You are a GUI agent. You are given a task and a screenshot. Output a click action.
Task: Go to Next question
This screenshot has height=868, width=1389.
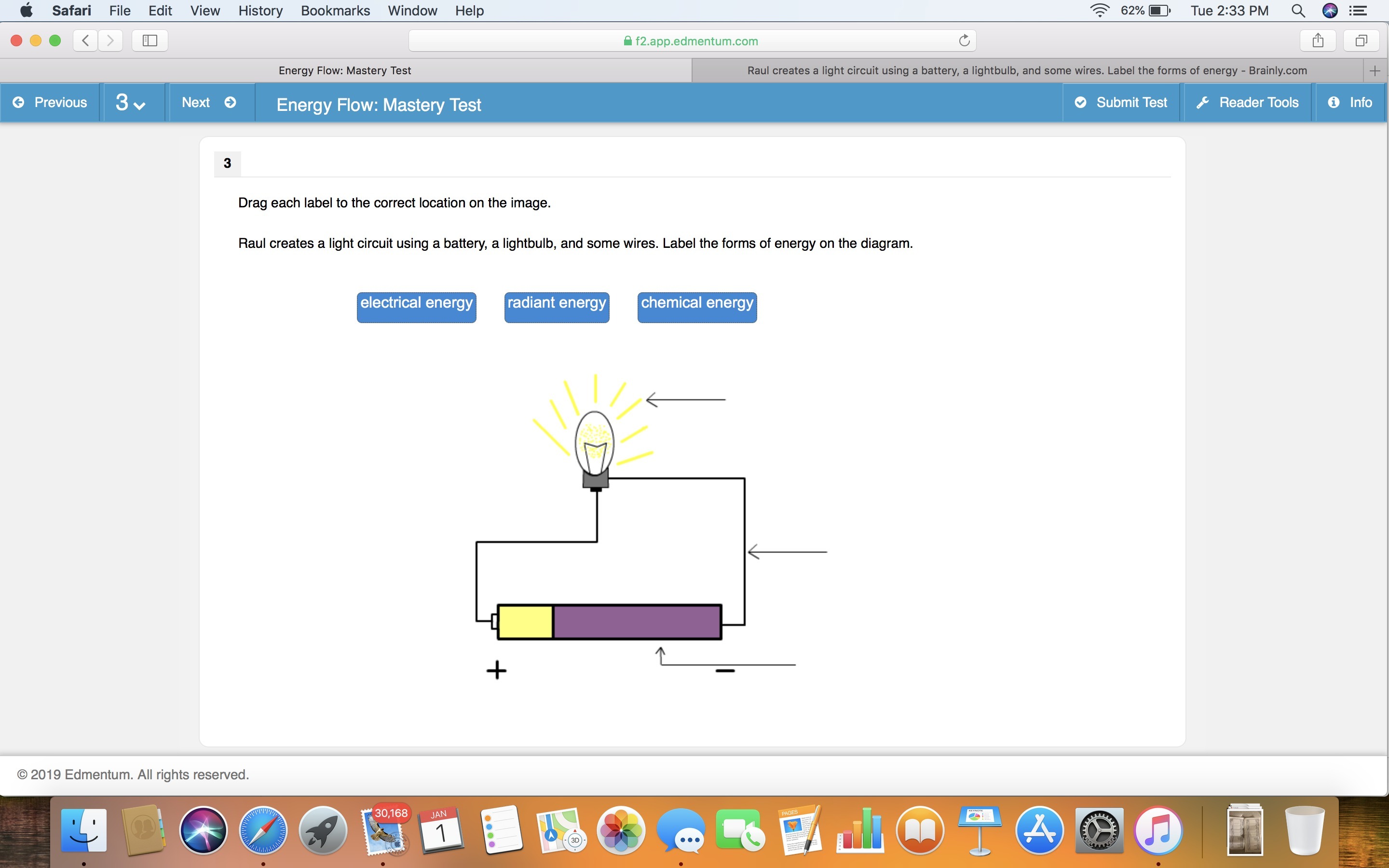[209, 103]
